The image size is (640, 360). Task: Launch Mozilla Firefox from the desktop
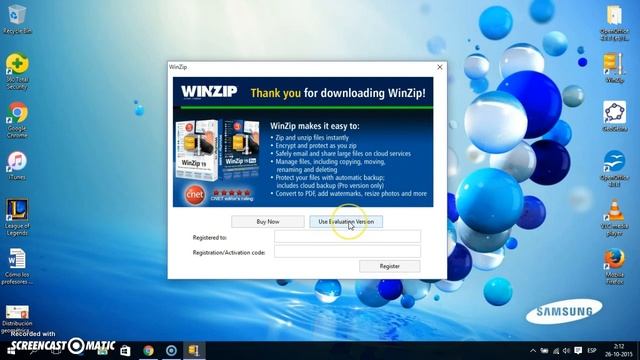pos(614,266)
